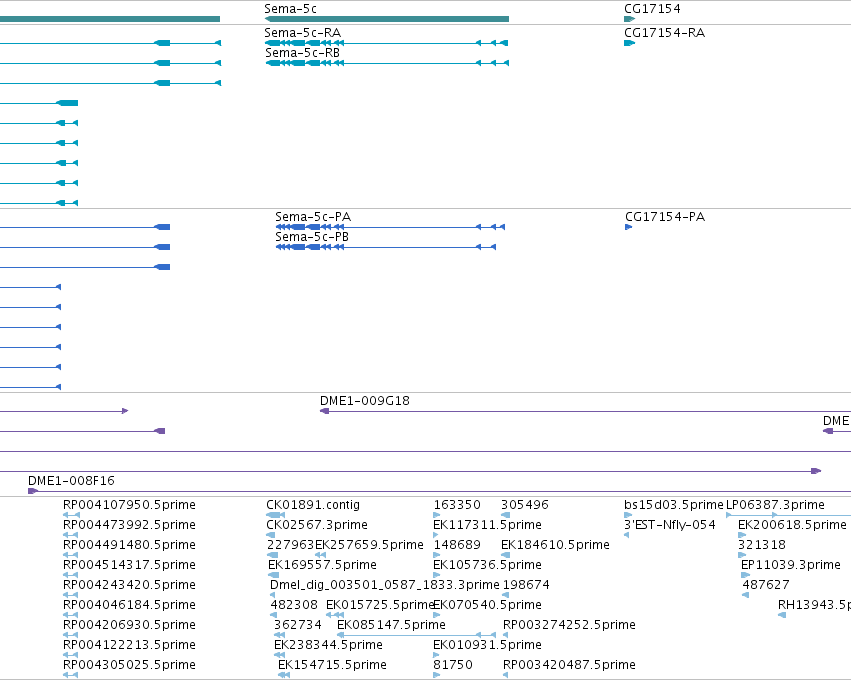Select EST EP11039.3prime
Image resolution: width=851 pixels, height=680 pixels.
pos(791,565)
